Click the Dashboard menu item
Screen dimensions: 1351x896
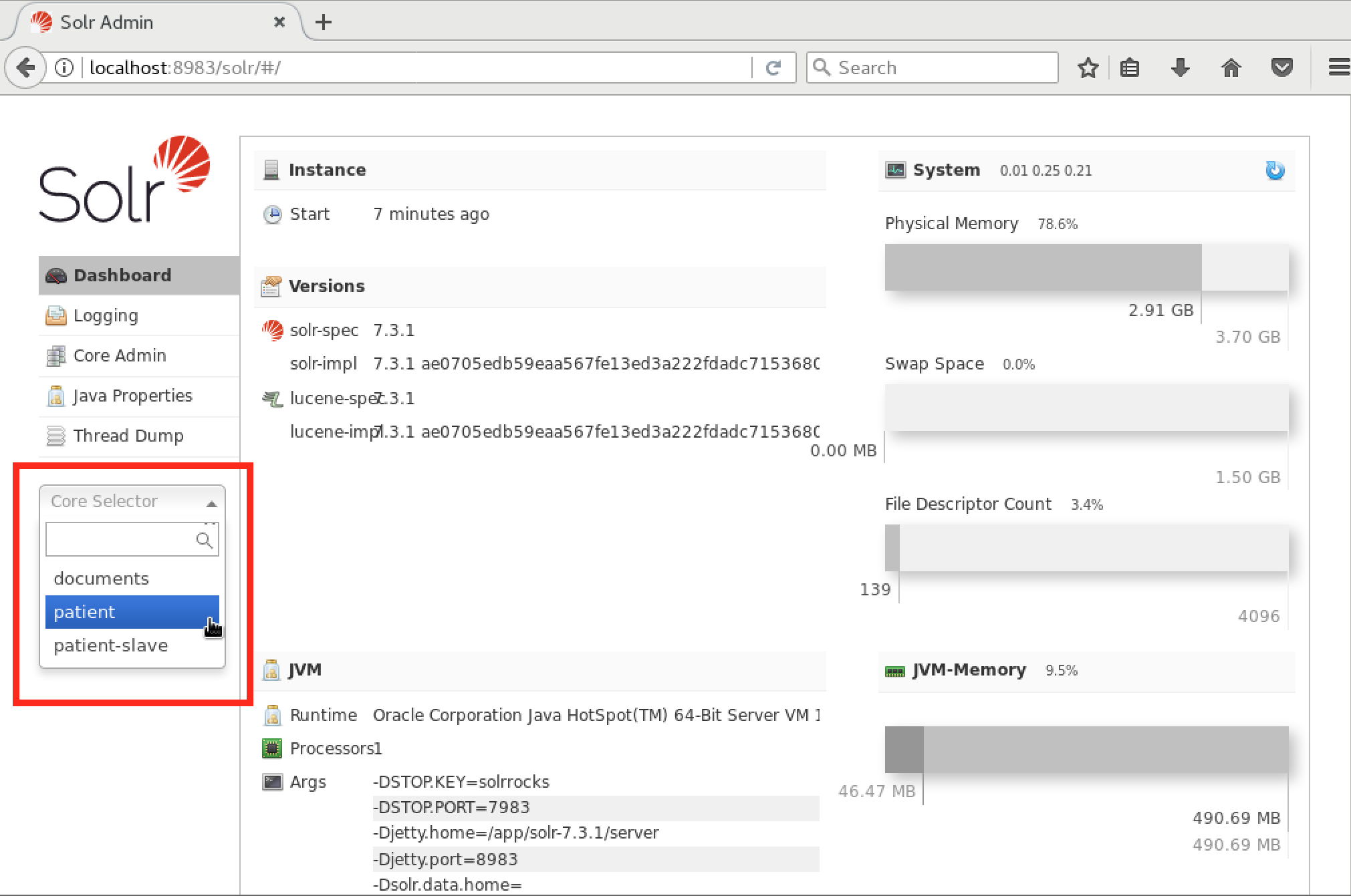(121, 274)
